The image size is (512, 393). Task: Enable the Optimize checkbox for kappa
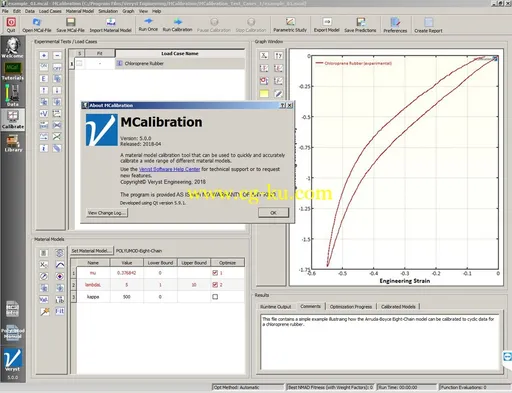215,297
